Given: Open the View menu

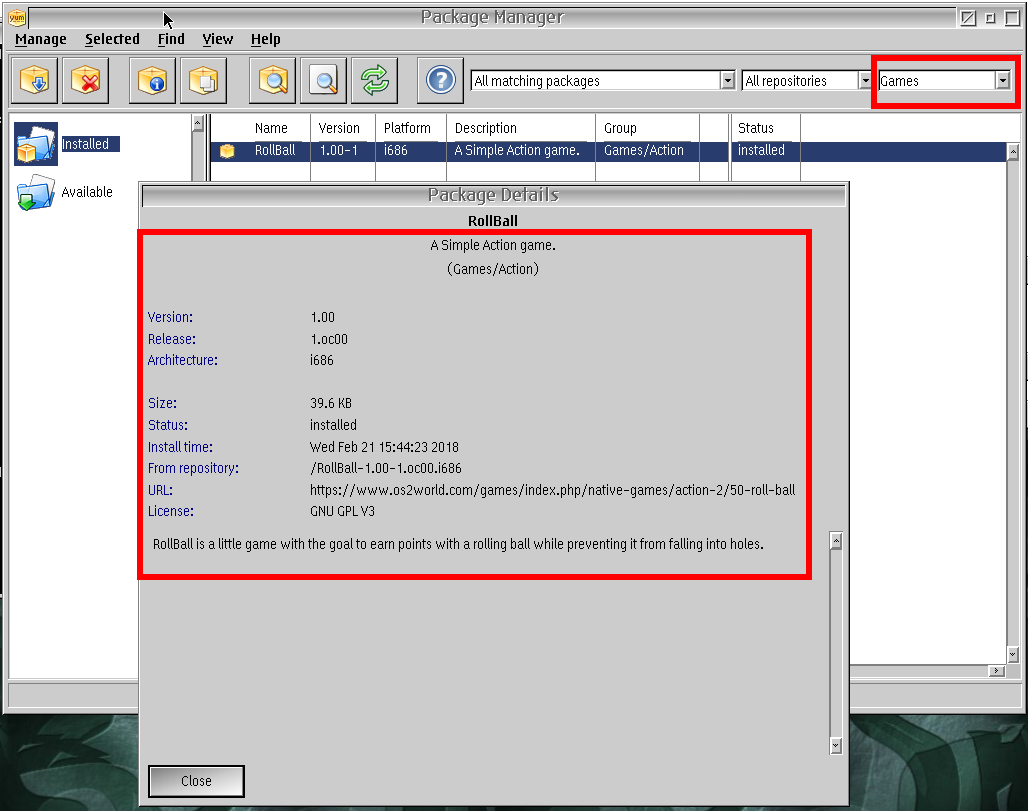Looking at the screenshot, I should [x=218, y=39].
